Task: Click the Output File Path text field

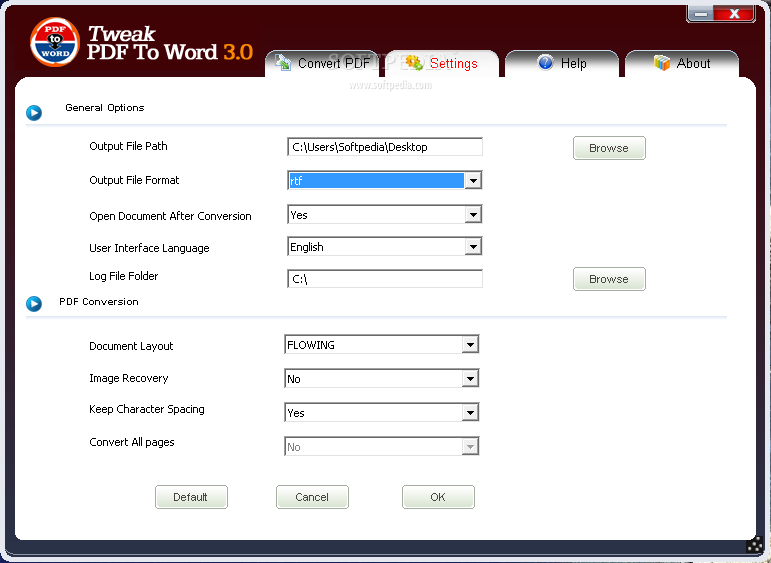Action: (x=385, y=147)
